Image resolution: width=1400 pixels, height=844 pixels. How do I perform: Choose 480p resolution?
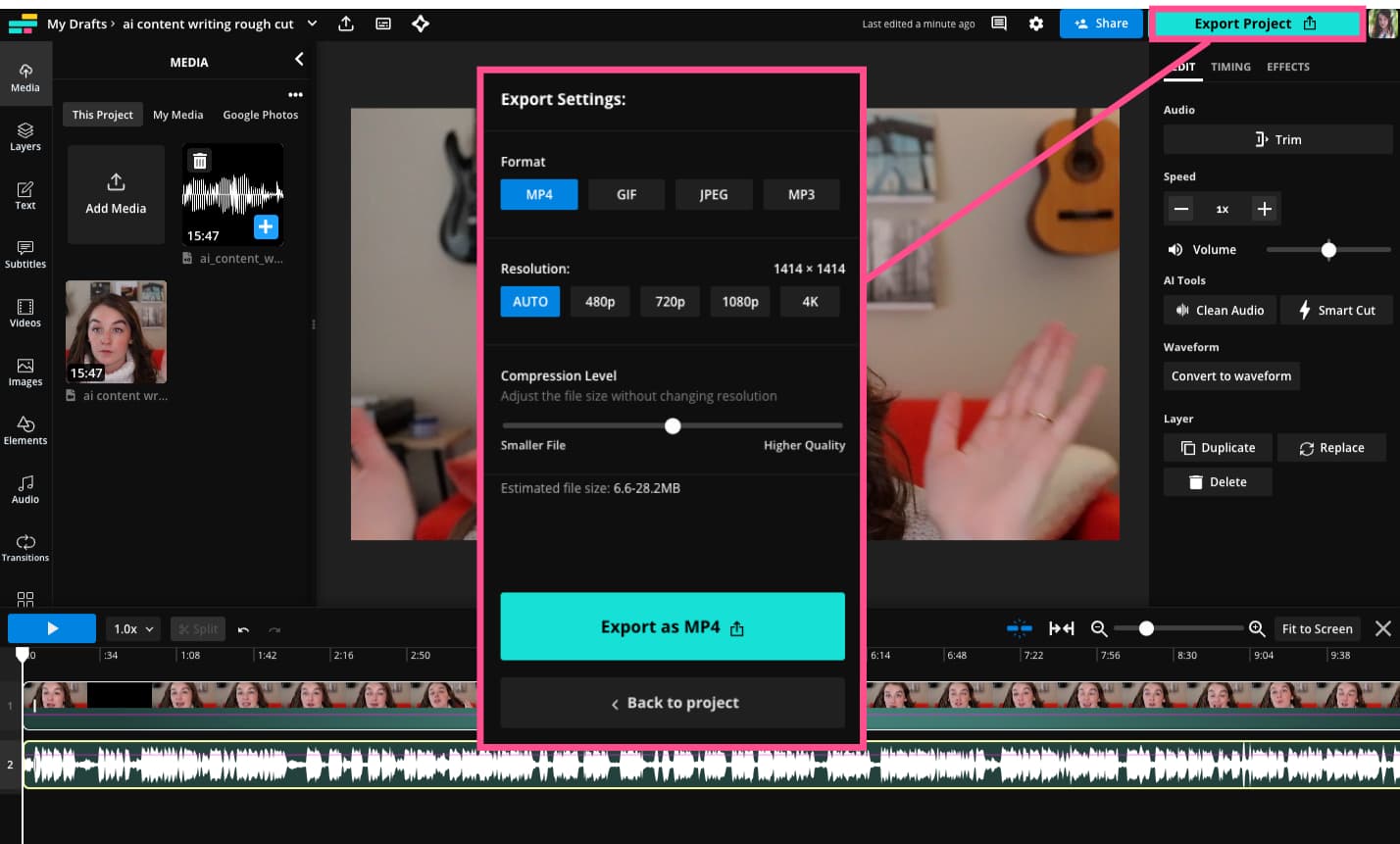click(x=600, y=301)
